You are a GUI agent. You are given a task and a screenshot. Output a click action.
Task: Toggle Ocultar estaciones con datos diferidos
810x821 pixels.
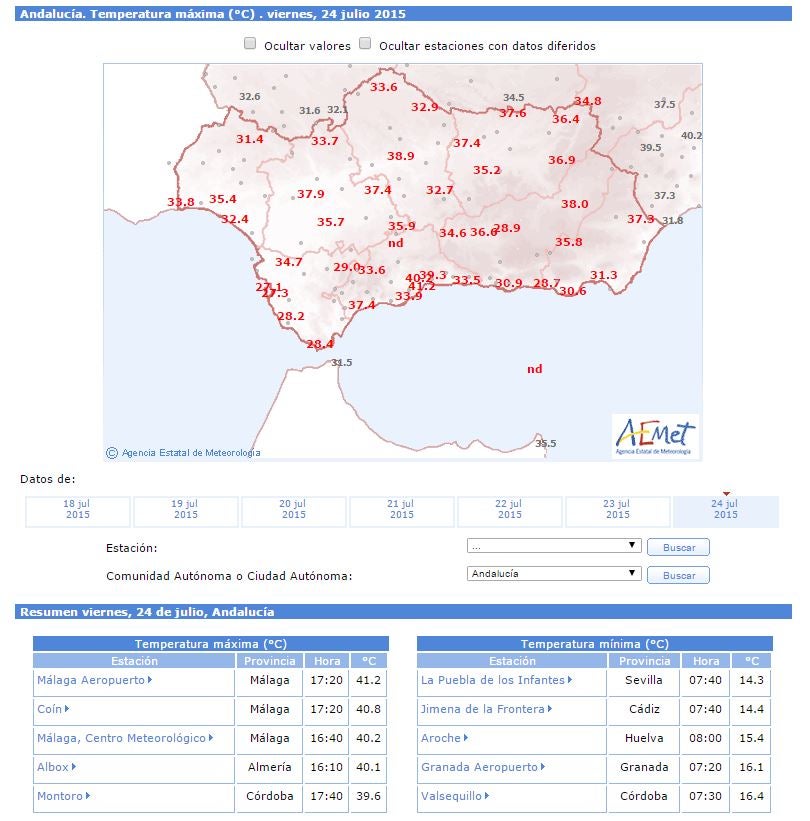click(366, 44)
